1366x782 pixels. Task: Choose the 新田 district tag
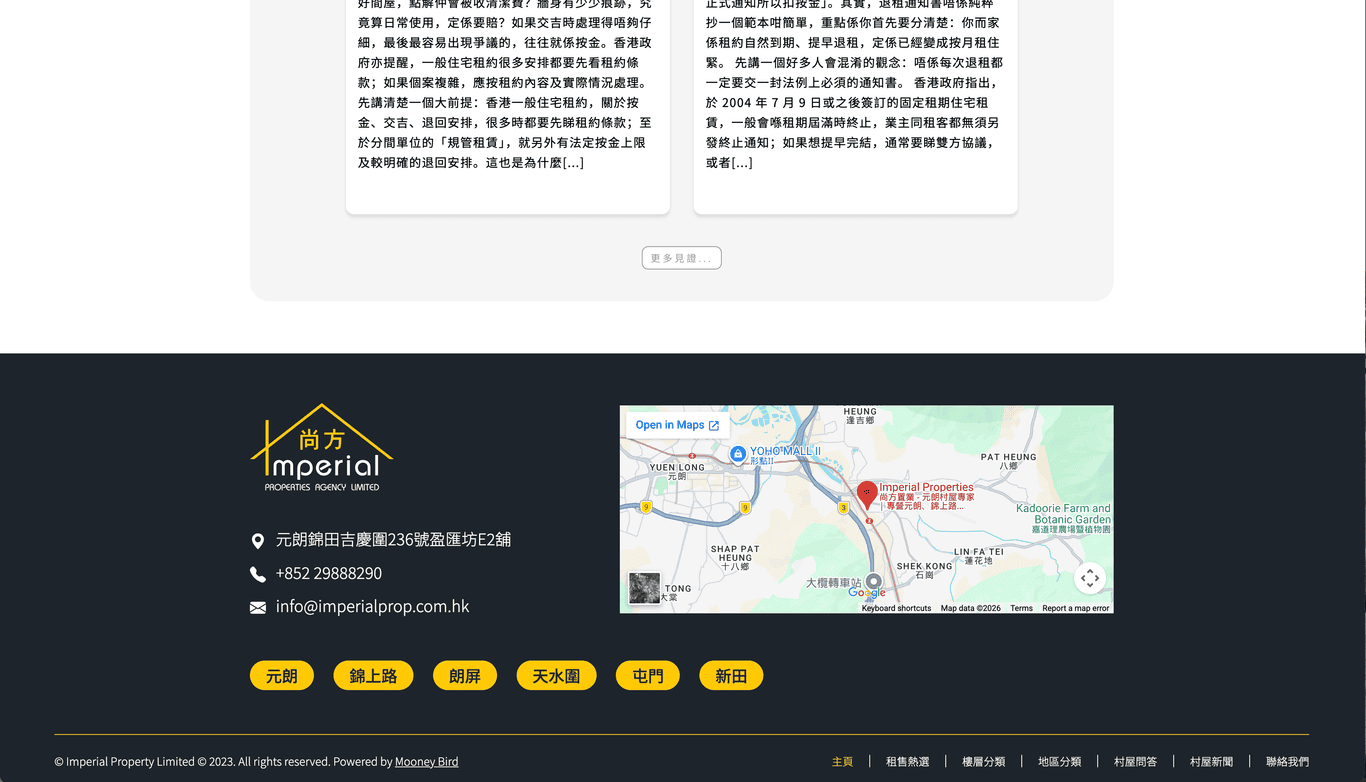tap(731, 676)
